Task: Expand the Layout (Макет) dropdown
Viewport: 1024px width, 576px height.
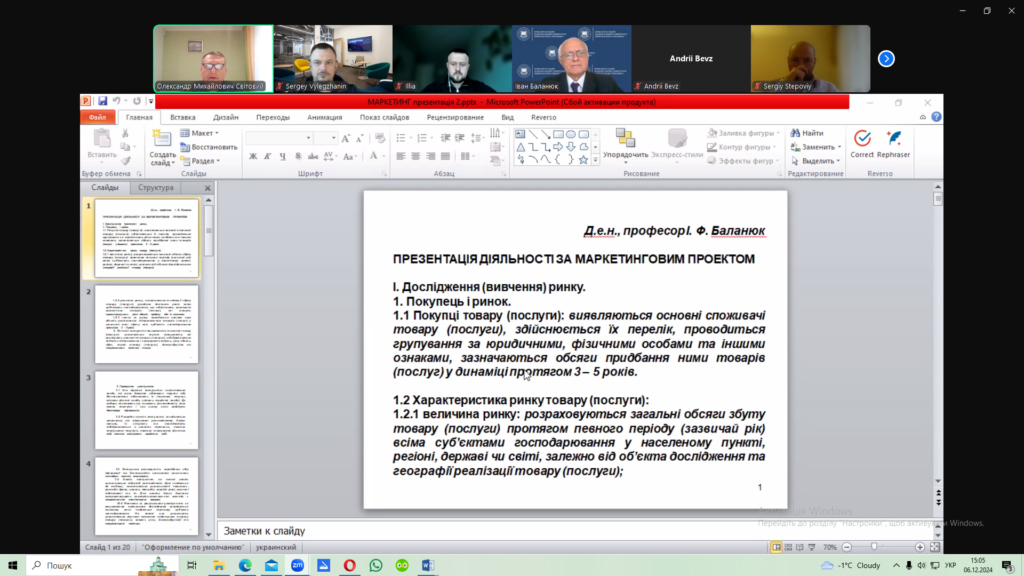Action: click(203, 133)
